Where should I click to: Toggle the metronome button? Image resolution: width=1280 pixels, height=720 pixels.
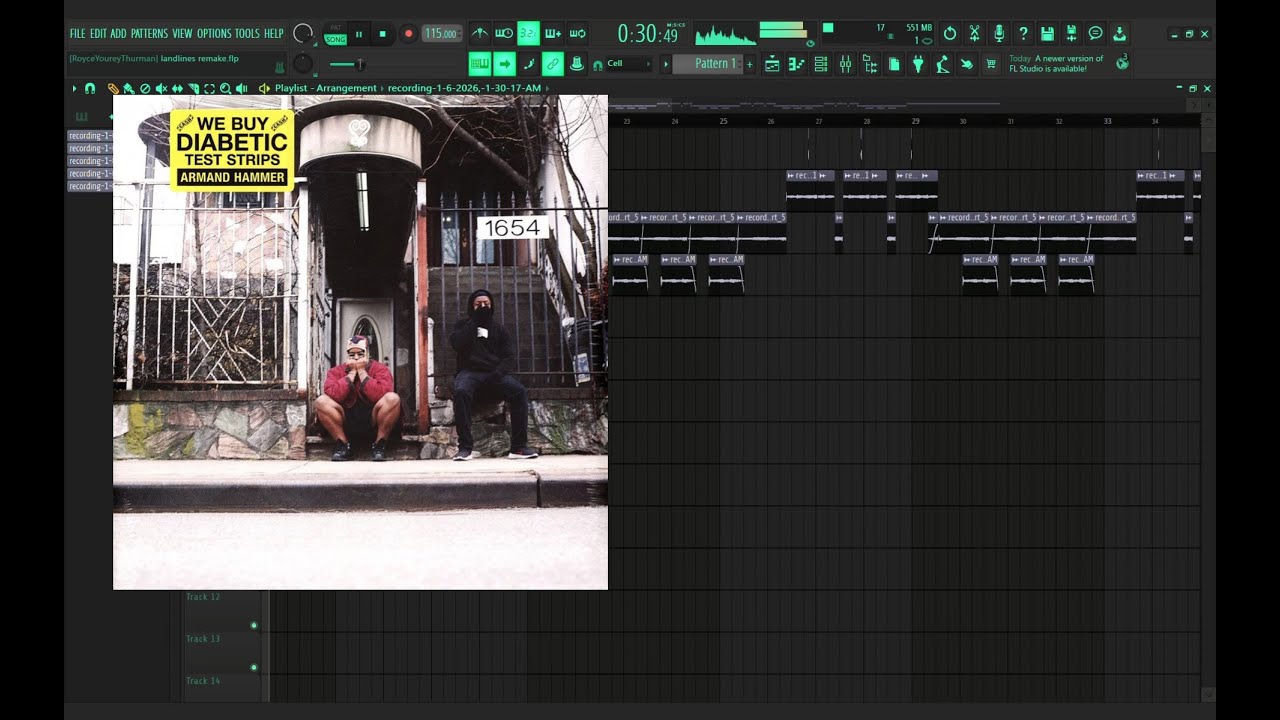(480, 33)
